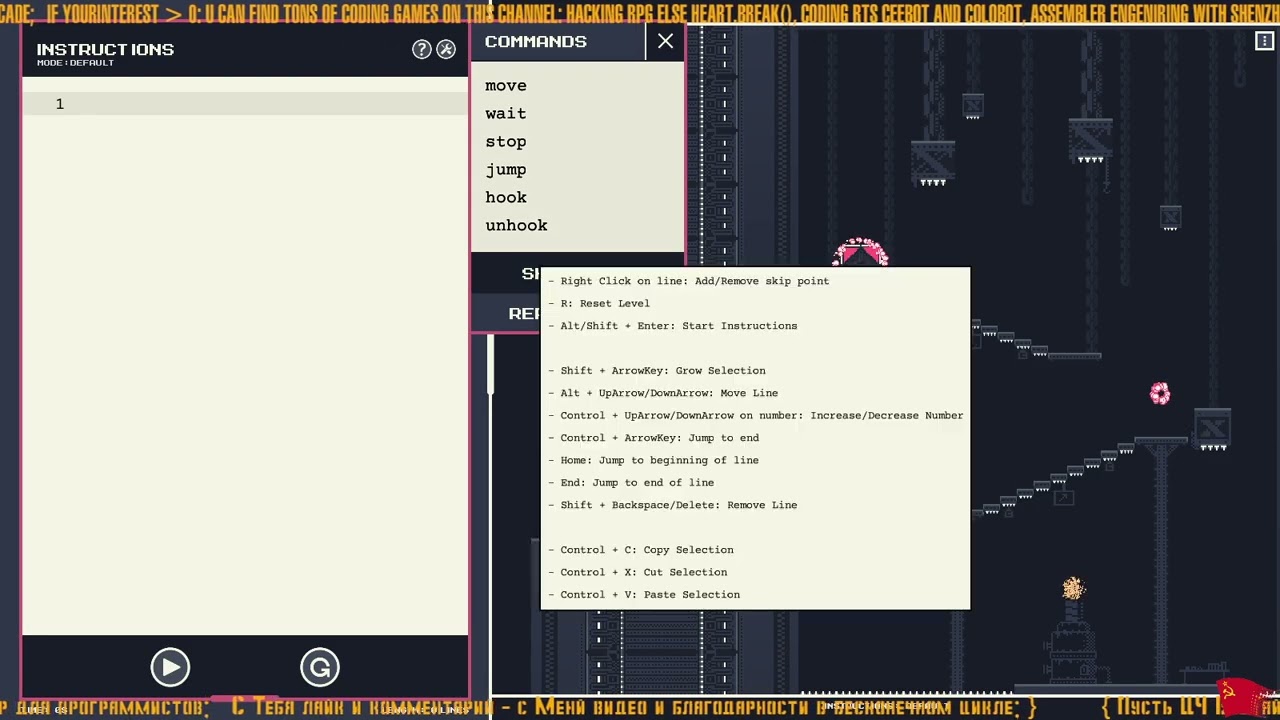Click 'Alt/Shift + Enter: Start Instructions' hint
1280x720 pixels.
[x=673, y=326]
